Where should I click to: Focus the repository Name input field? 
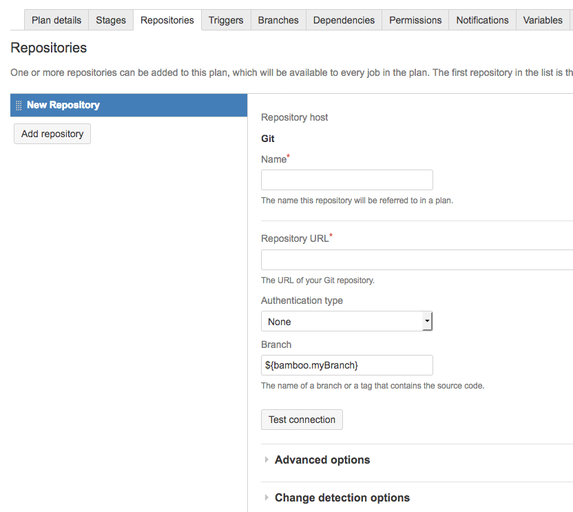347,180
